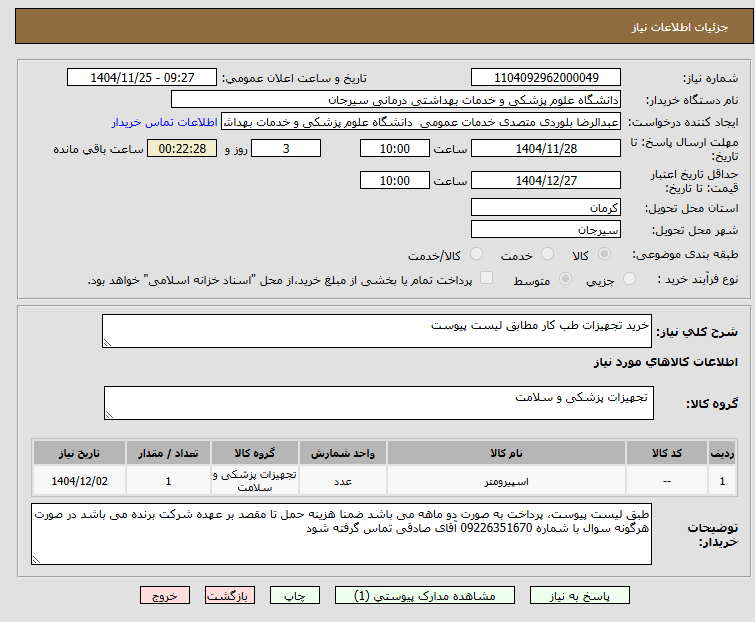Click the شرح کلی نیاز description textarea
The height and width of the screenshot is (622, 755).
pos(377,331)
